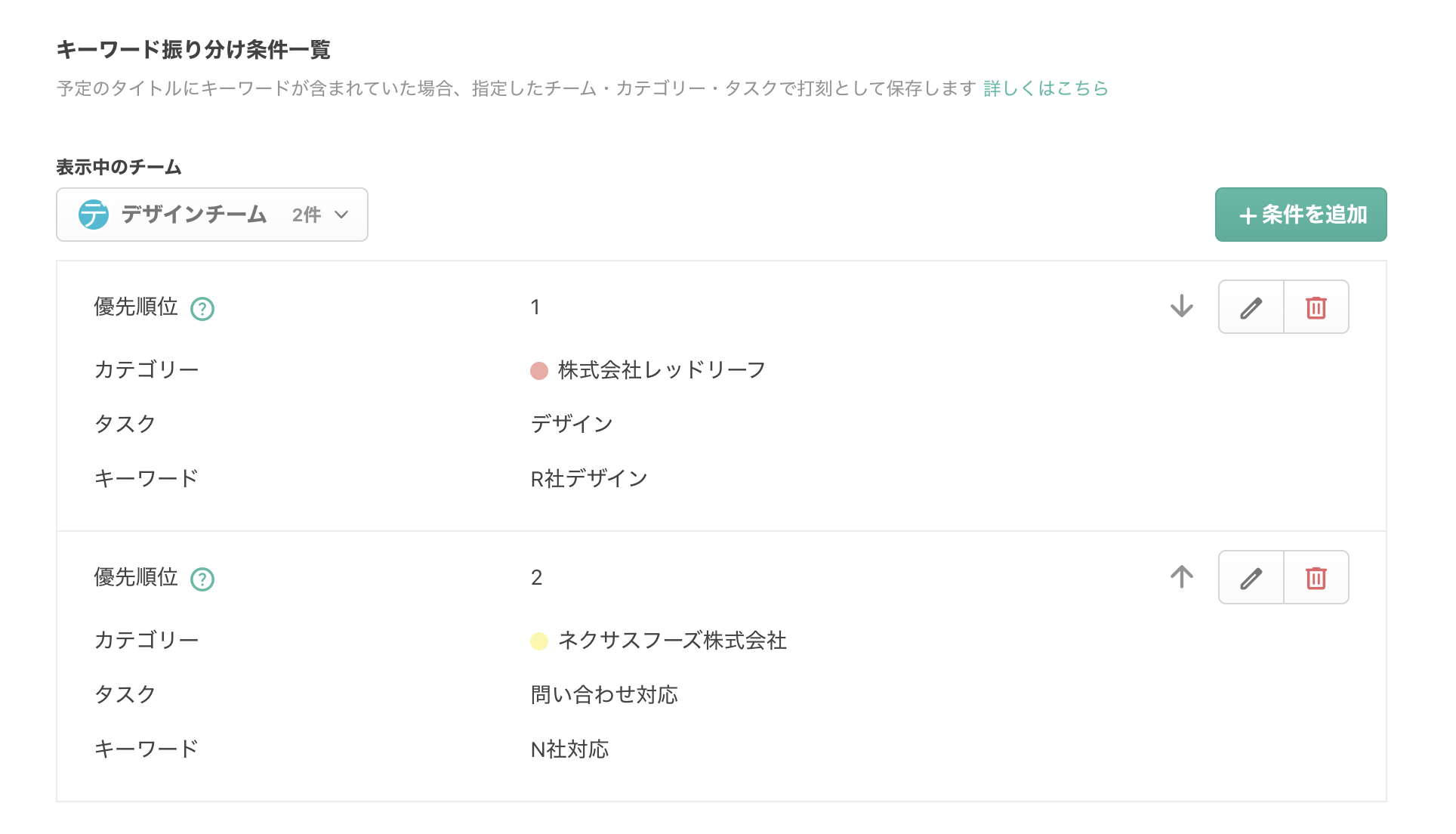
Task: Click the delete trash icon for priority 1 condition
Action: click(x=1316, y=307)
